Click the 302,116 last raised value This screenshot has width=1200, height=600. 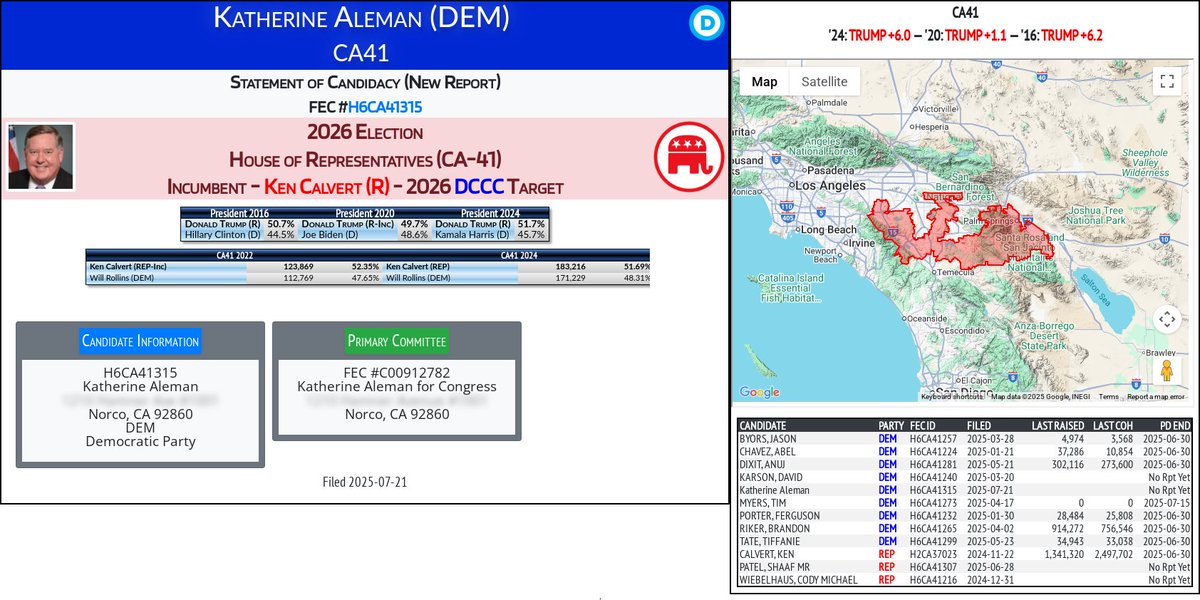(1066, 464)
